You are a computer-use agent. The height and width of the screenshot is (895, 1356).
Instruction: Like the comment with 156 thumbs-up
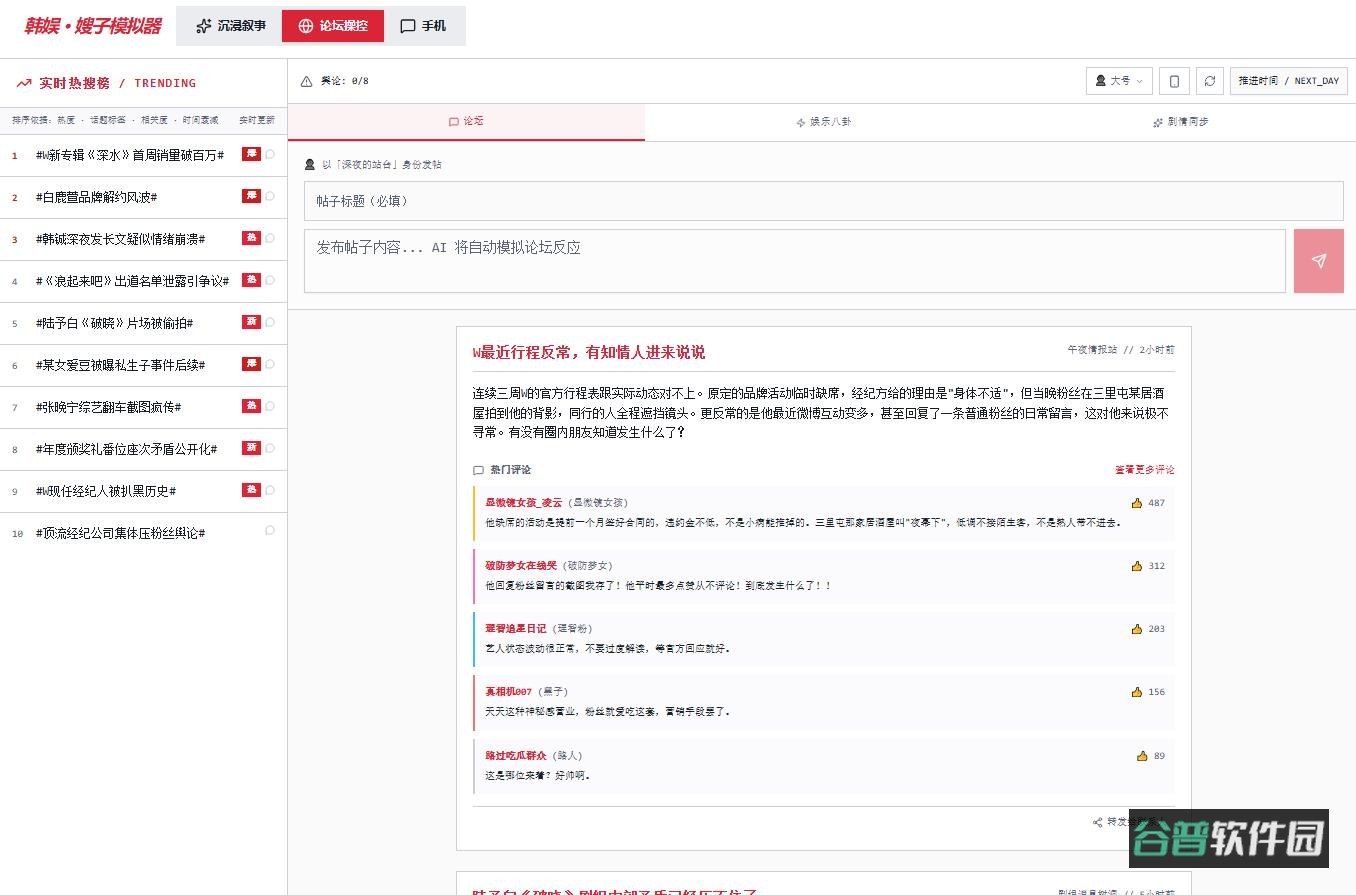pos(1137,692)
